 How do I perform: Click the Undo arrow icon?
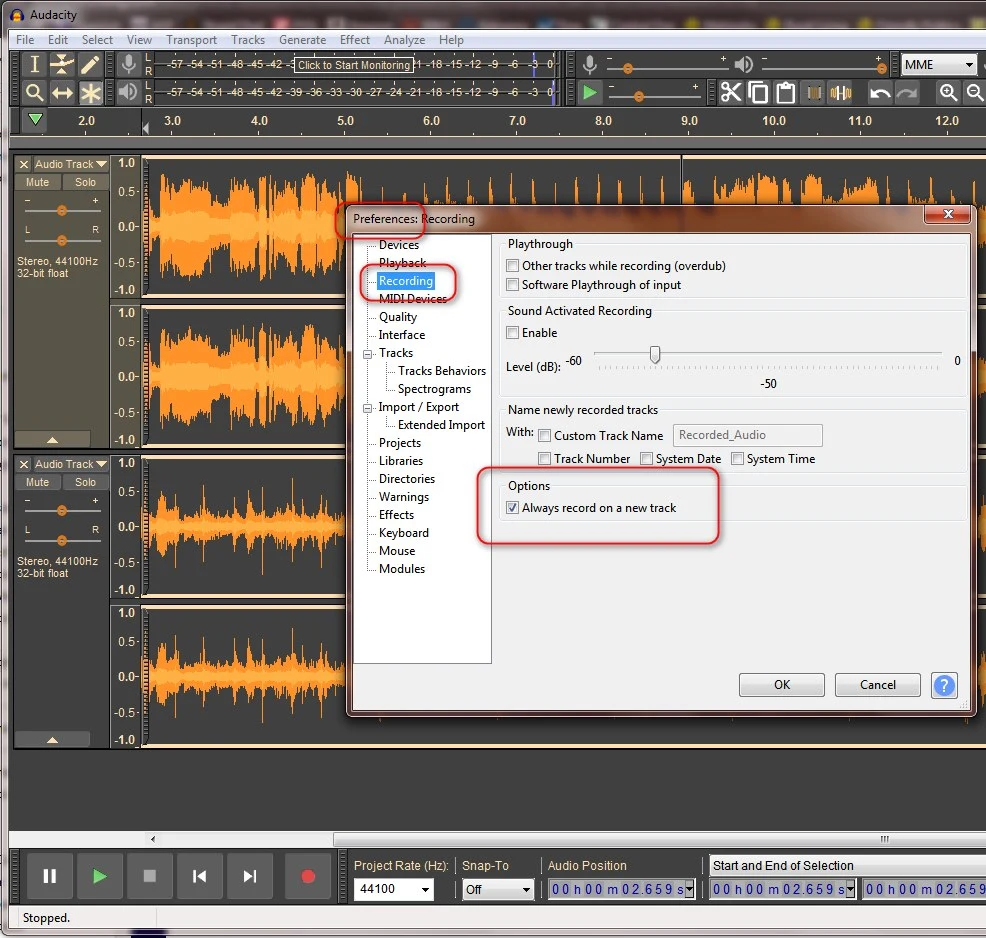click(x=880, y=93)
